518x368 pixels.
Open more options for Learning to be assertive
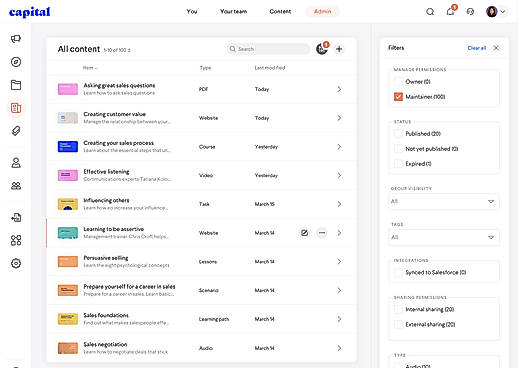[322, 233]
